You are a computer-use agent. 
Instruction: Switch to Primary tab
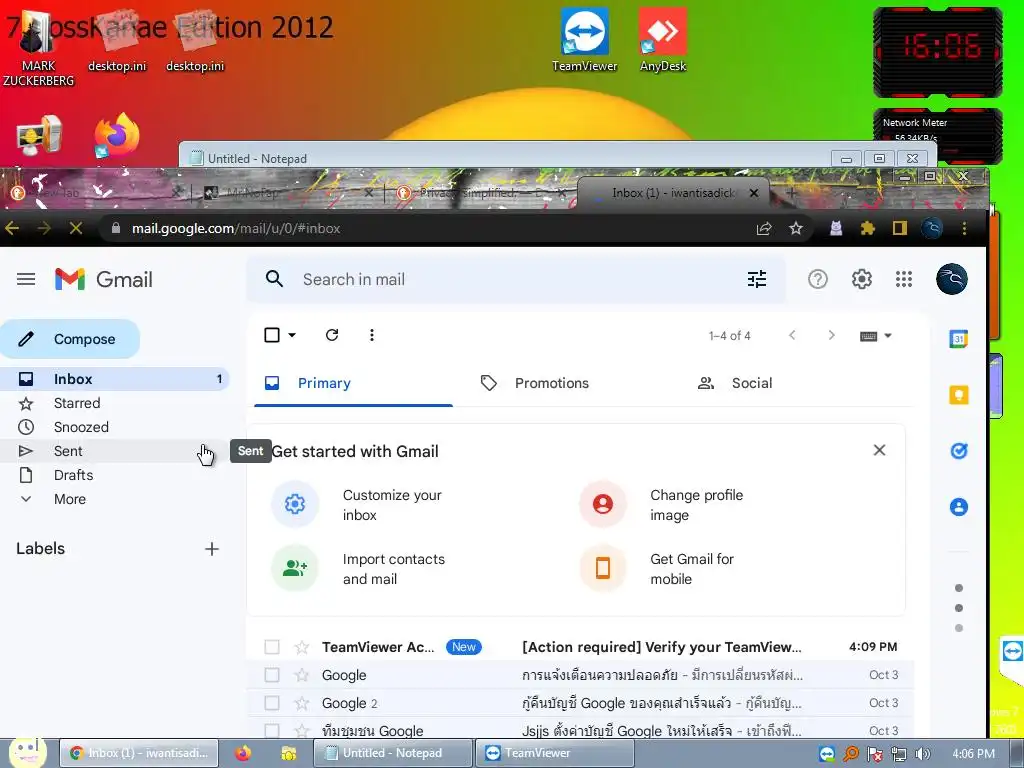[x=353, y=383]
